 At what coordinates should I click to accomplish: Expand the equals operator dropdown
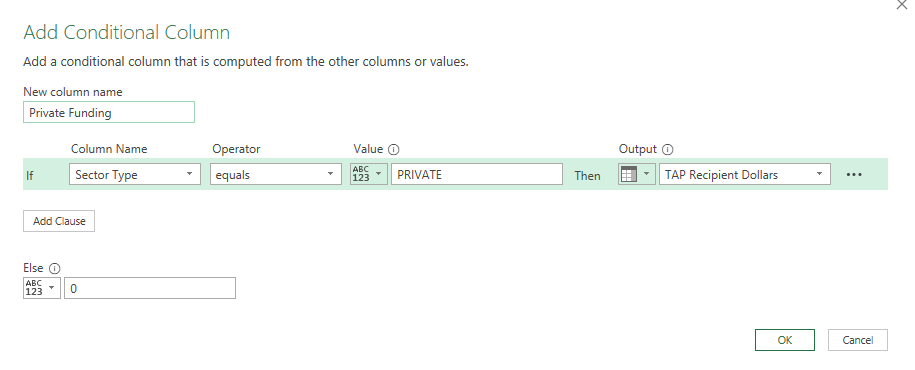pyautogui.click(x=276, y=174)
